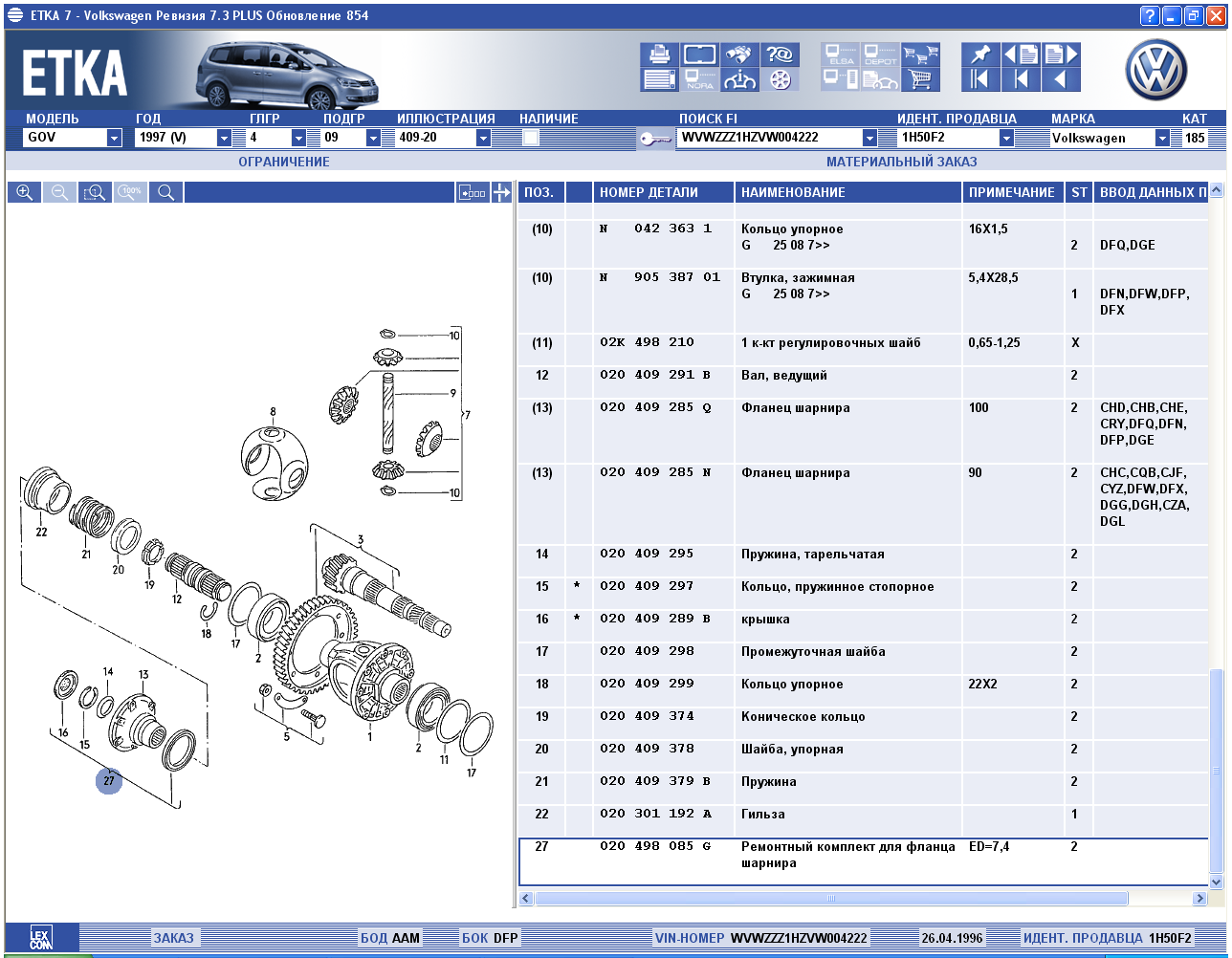1232x958 pixels.
Task: Click the pushpin bookmark icon
Action: [x=979, y=54]
